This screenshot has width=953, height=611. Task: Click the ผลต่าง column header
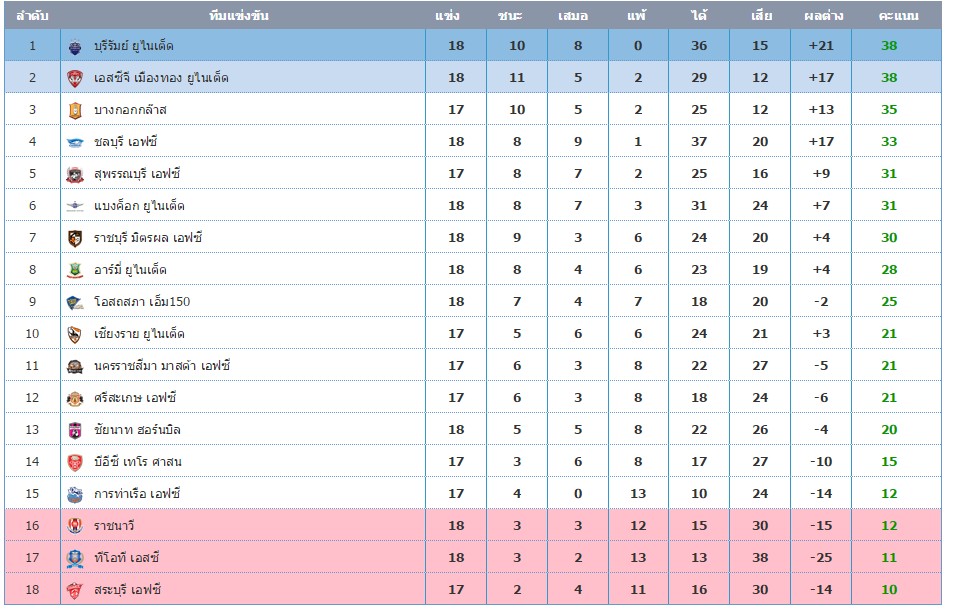[x=824, y=15]
